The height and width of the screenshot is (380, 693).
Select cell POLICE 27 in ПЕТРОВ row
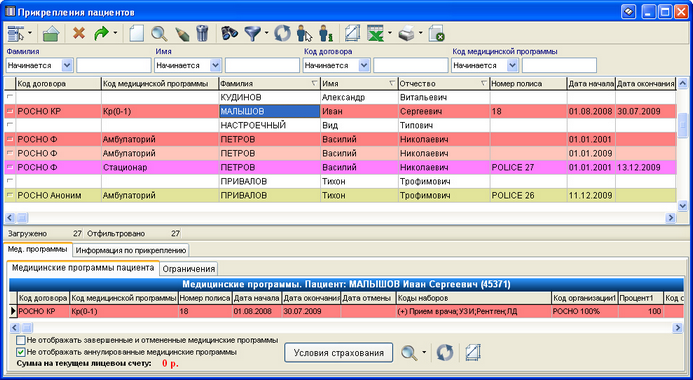coord(528,167)
